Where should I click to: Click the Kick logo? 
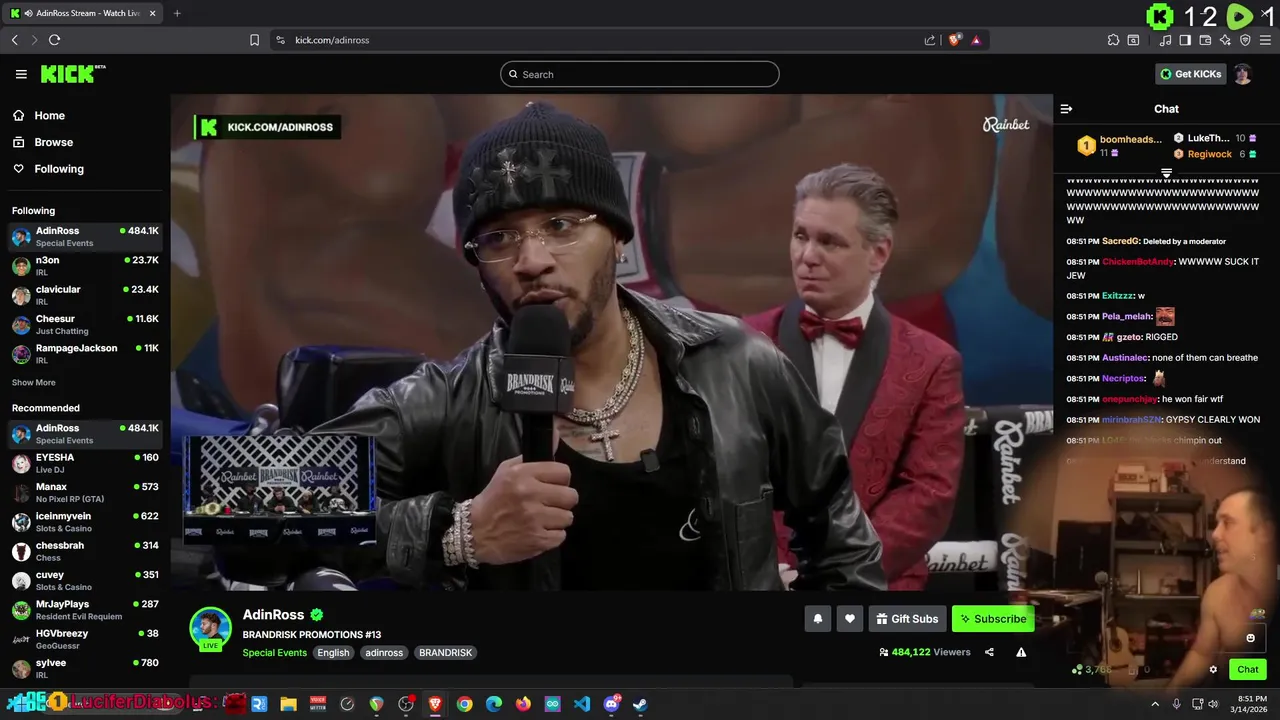72,74
